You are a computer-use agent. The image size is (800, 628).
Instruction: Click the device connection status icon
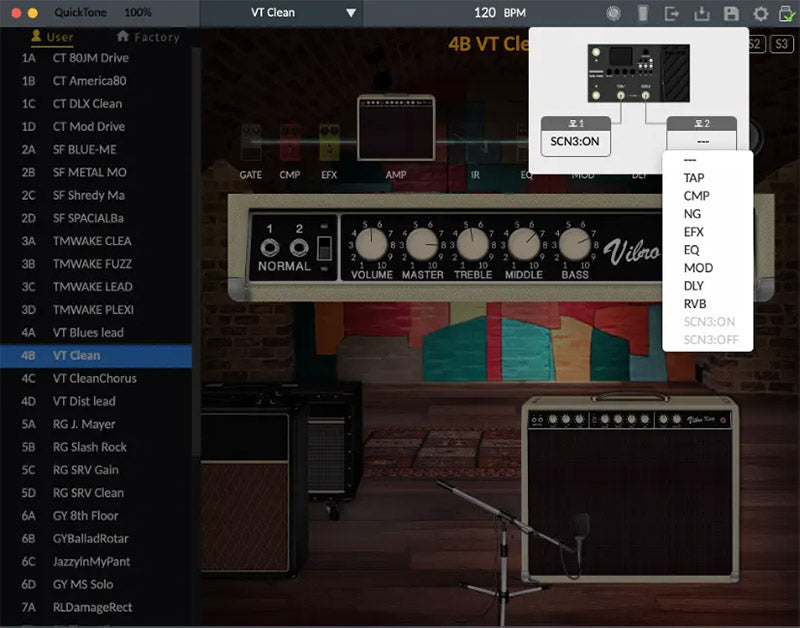coord(788,13)
